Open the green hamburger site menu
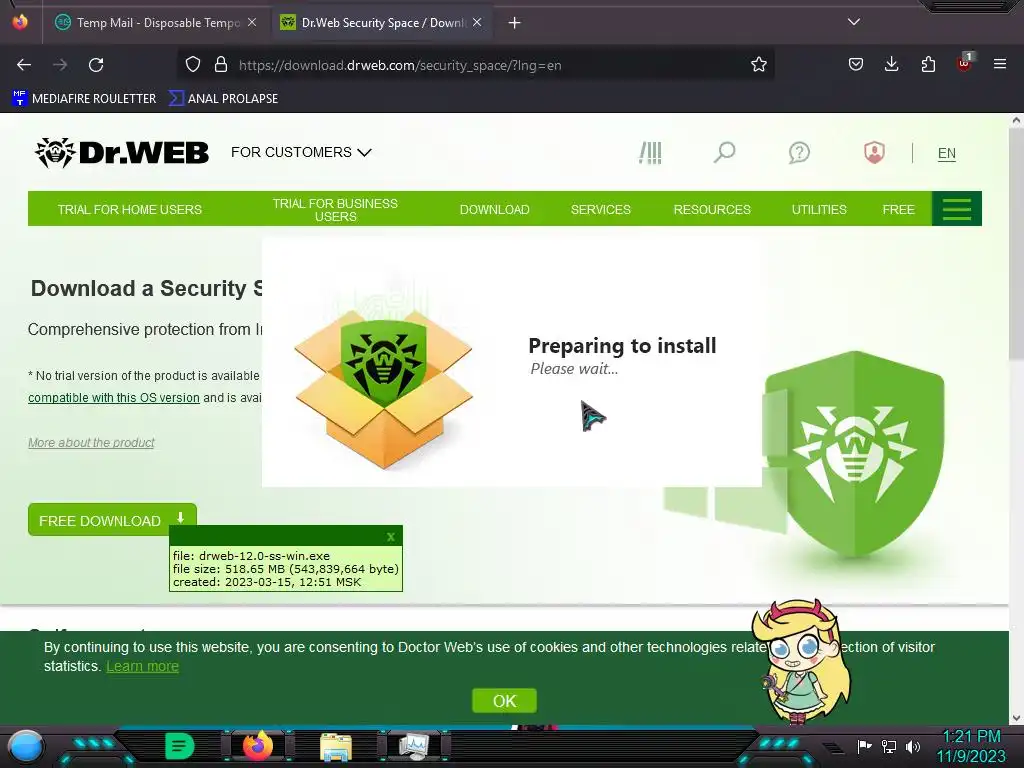1024x768 pixels. [957, 209]
